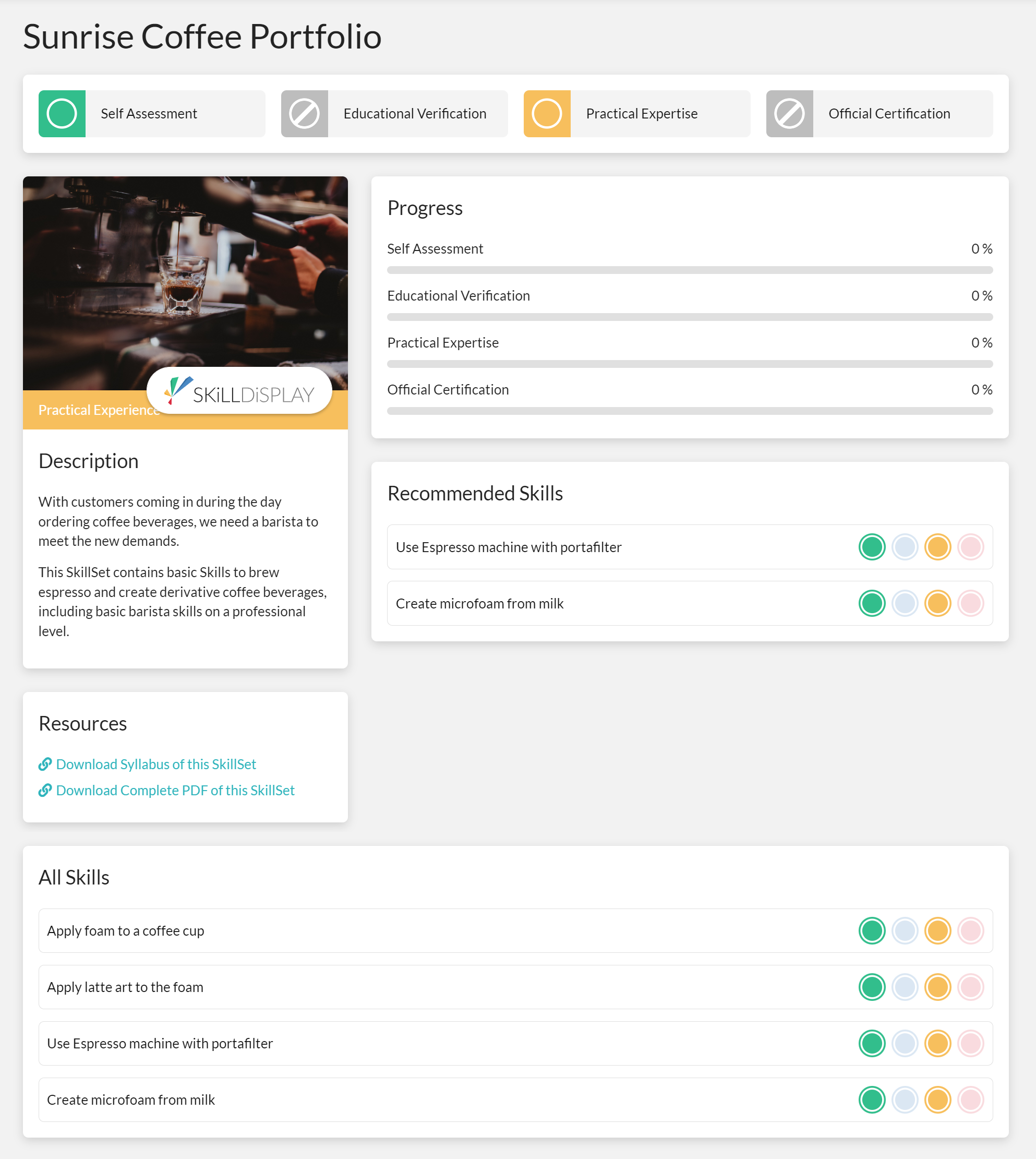The height and width of the screenshot is (1159, 1036).
Task: Click orange circle for Apply latte art
Action: pyautogui.click(x=937, y=987)
